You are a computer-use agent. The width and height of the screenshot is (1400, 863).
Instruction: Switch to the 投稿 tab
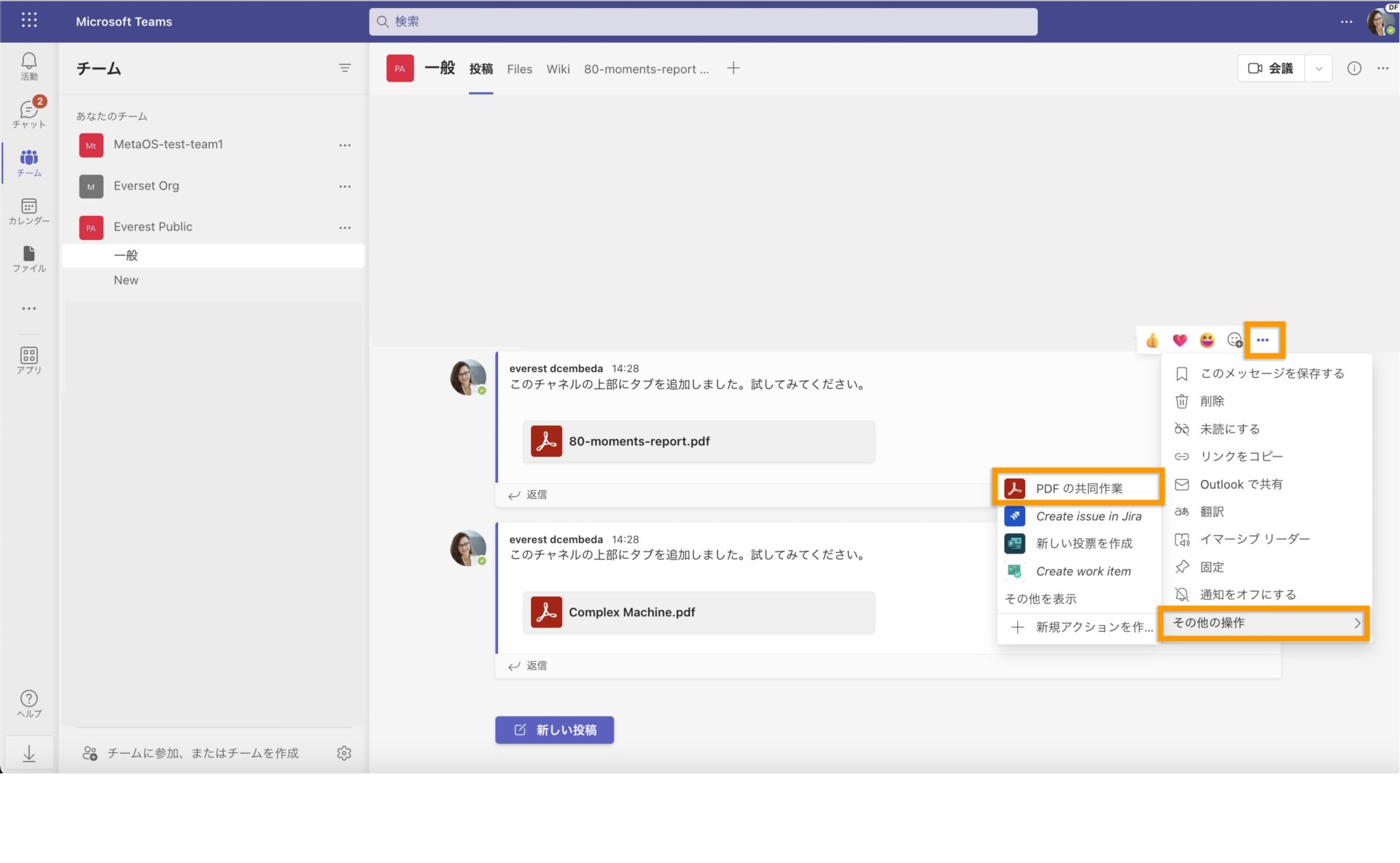(x=481, y=69)
